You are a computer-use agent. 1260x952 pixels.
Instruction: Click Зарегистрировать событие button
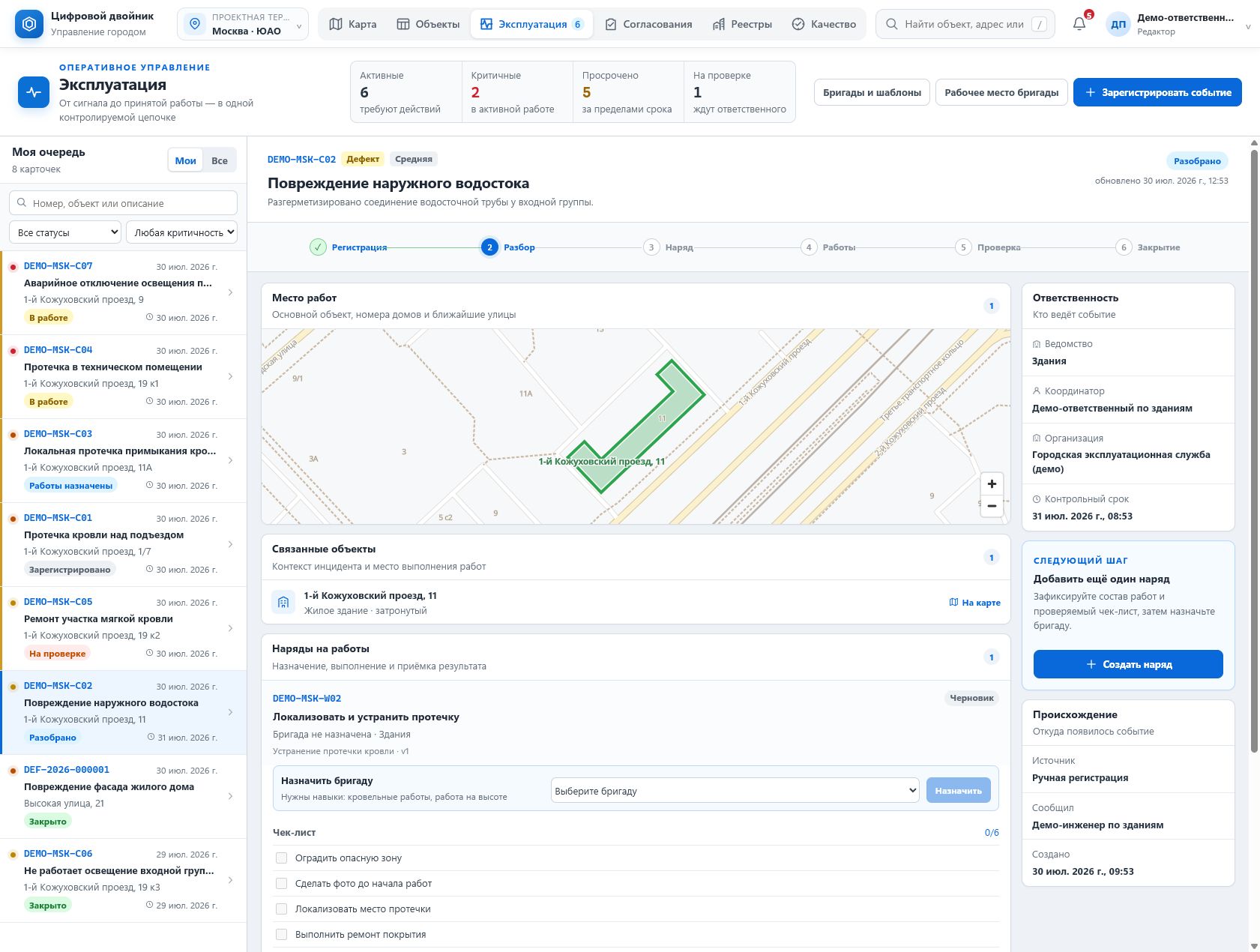pos(1157,92)
